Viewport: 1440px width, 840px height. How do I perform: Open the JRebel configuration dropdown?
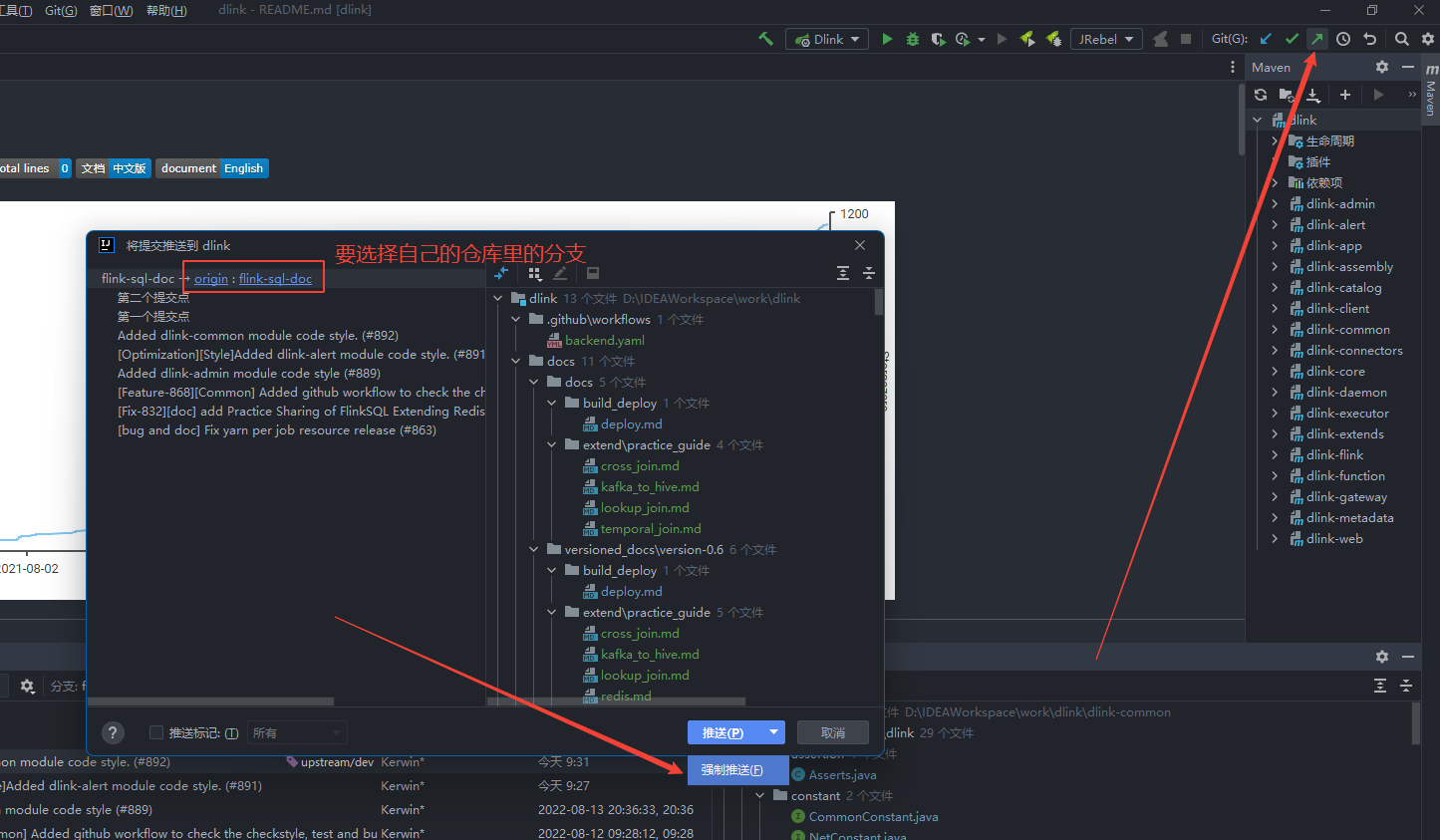coord(1106,39)
